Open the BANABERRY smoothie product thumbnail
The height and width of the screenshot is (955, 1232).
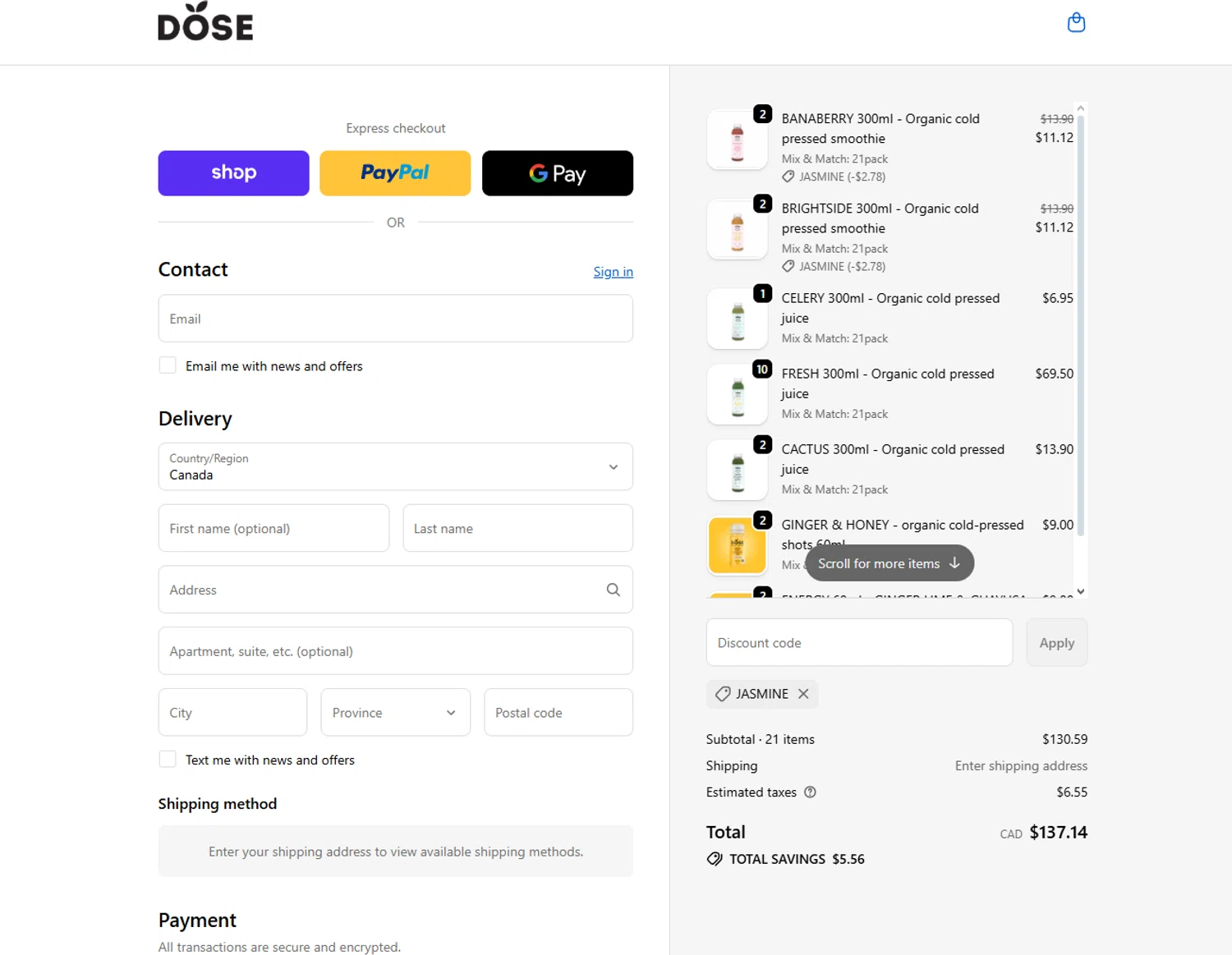click(738, 140)
